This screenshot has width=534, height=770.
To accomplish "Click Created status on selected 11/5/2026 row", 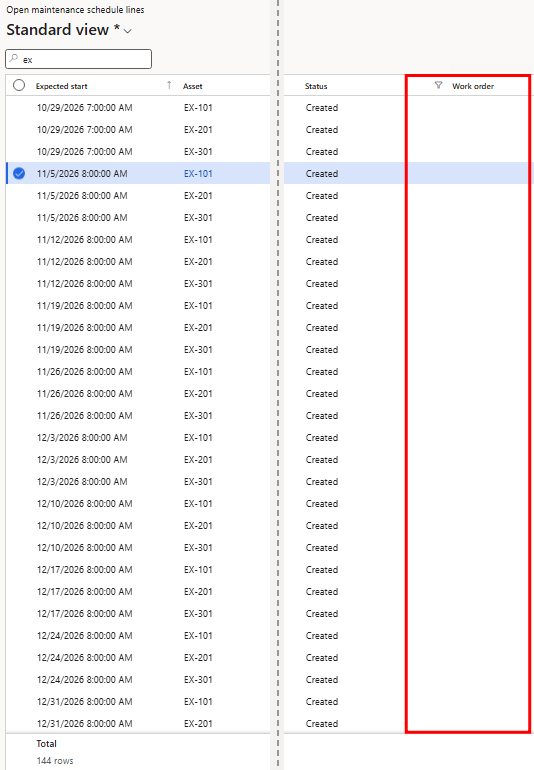I will (322, 173).
